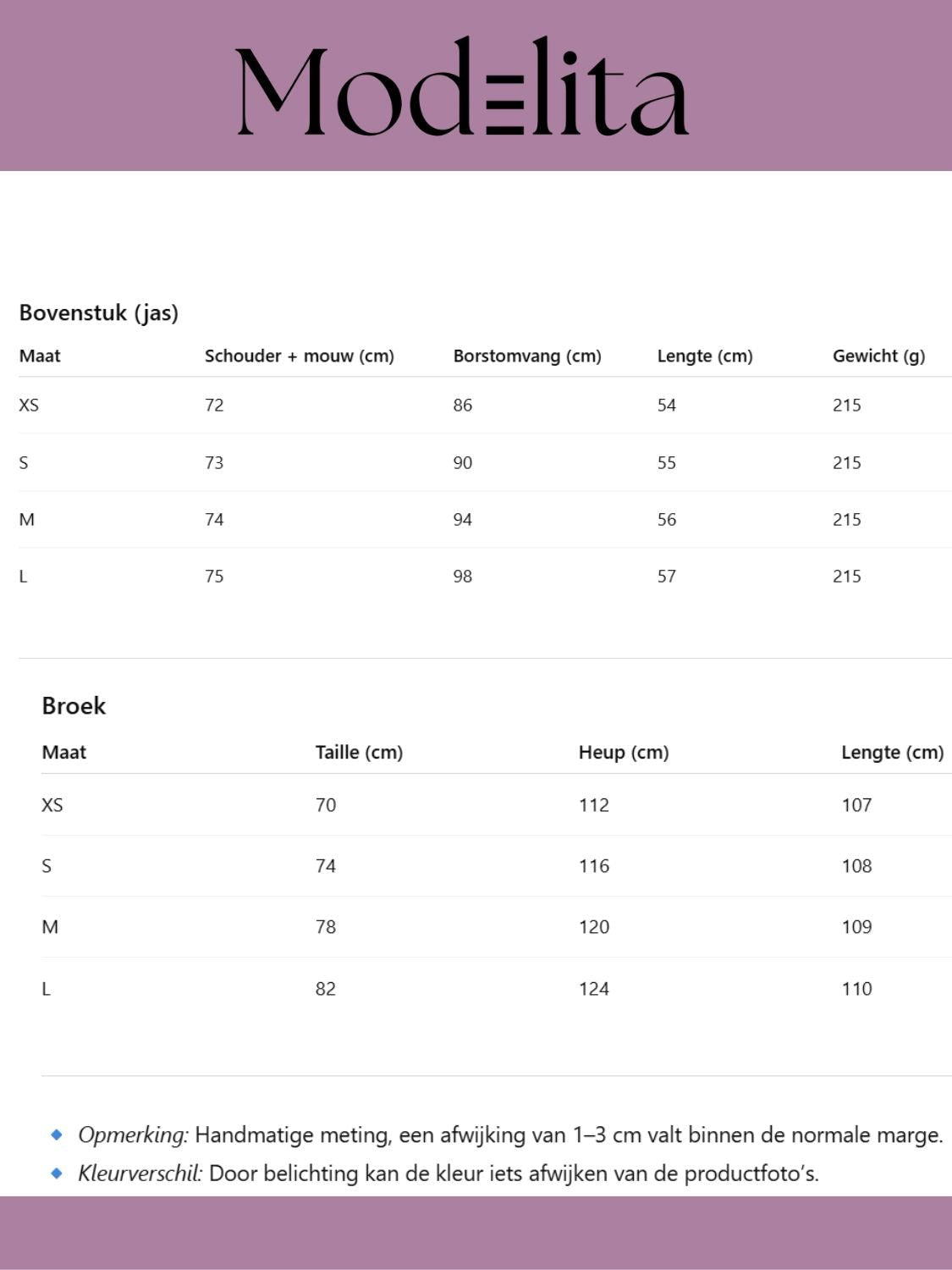Select the jacket L chest value 98

click(x=462, y=577)
